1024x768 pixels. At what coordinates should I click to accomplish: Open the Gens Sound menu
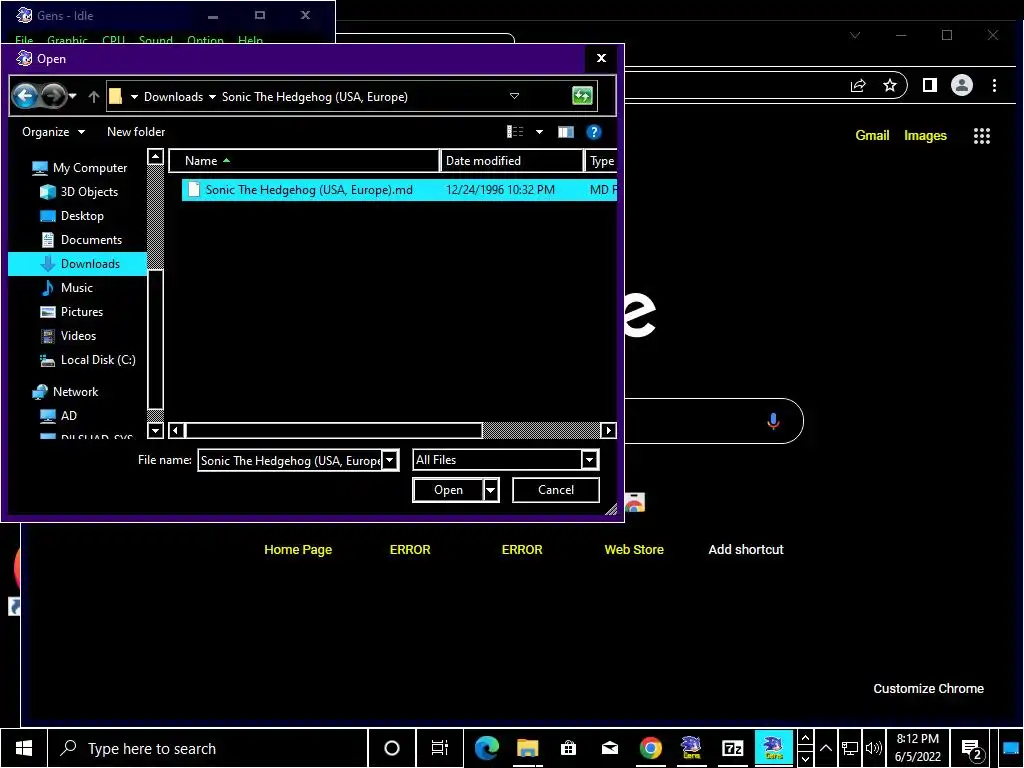pos(155,39)
